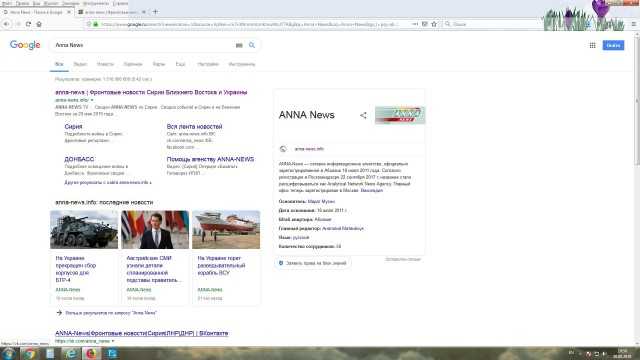Screen dimensions: 640x360
Task: Click inside the Google search field
Action: (143, 45)
